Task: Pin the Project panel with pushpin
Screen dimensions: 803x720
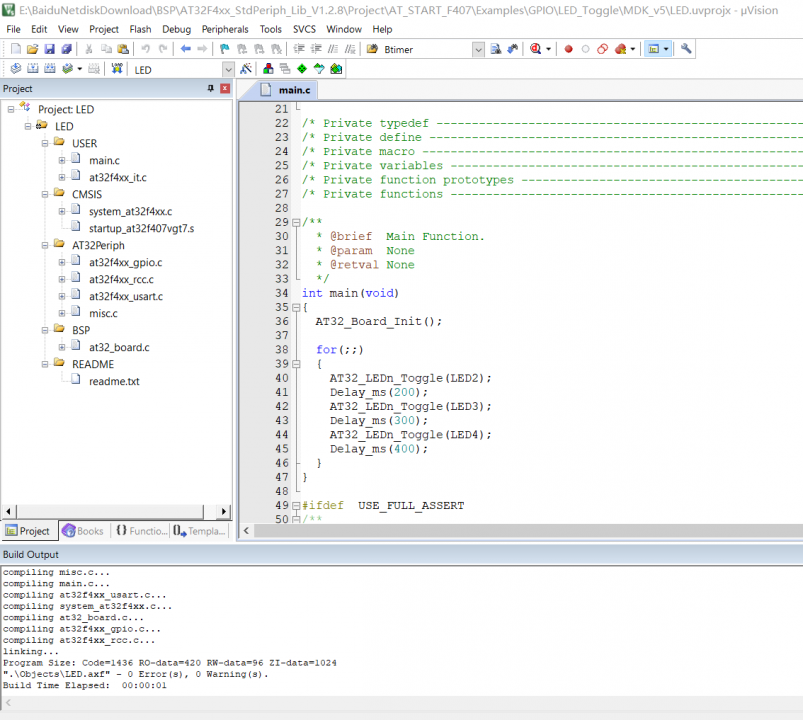Action: coord(210,89)
